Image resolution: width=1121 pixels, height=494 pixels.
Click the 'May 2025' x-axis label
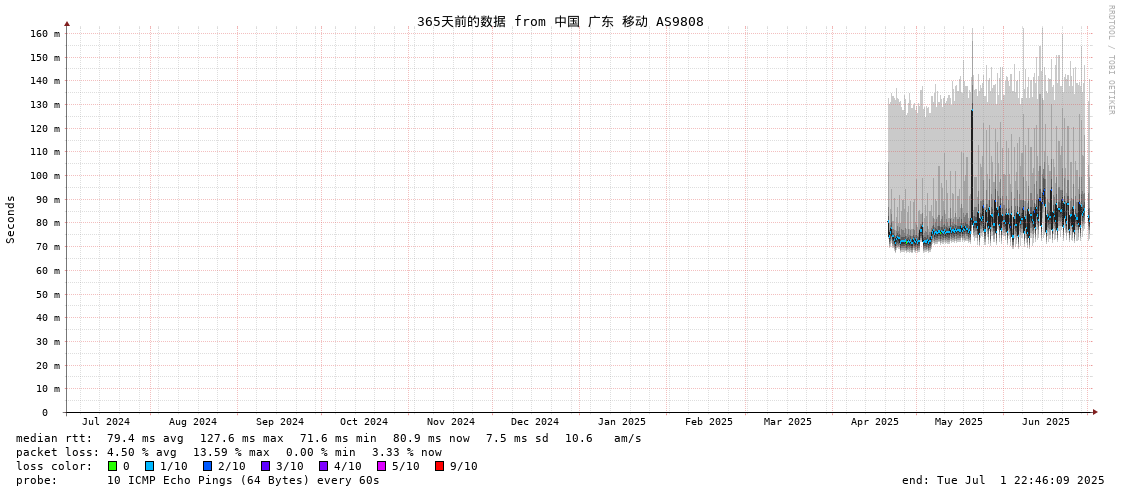point(959,422)
